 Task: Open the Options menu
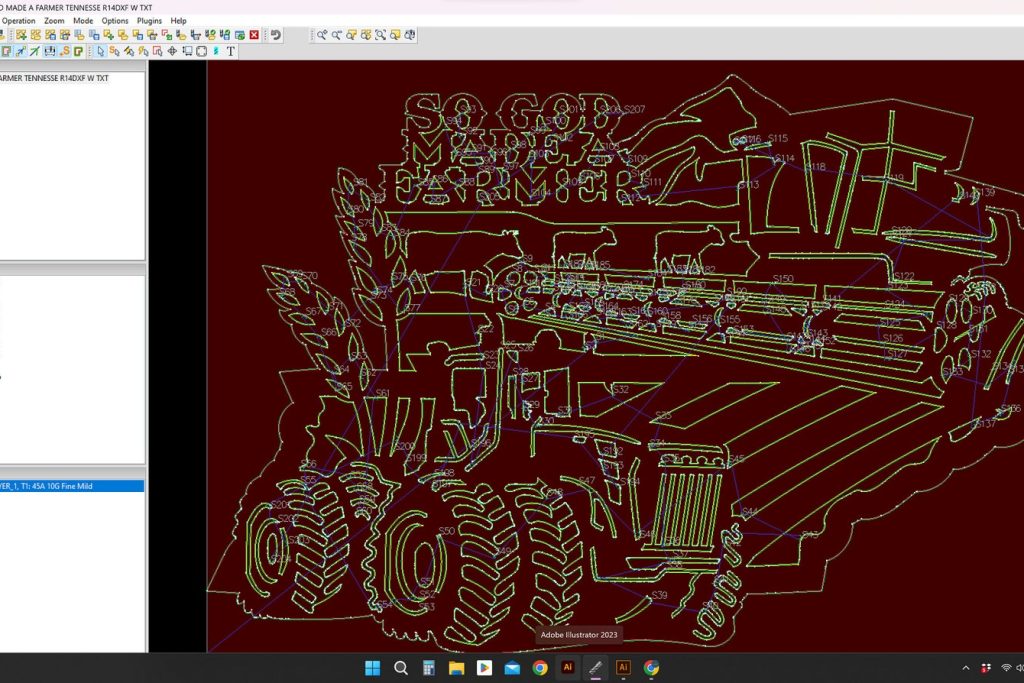coord(115,20)
